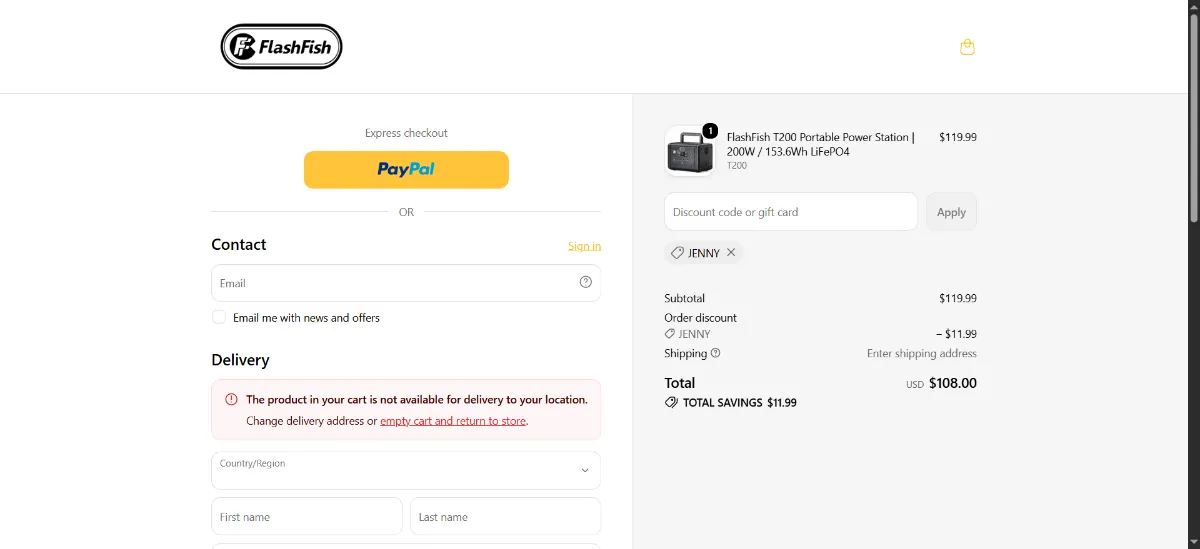This screenshot has width=1200, height=549.
Task: Click the shipping info question mark icon
Action: (x=715, y=353)
